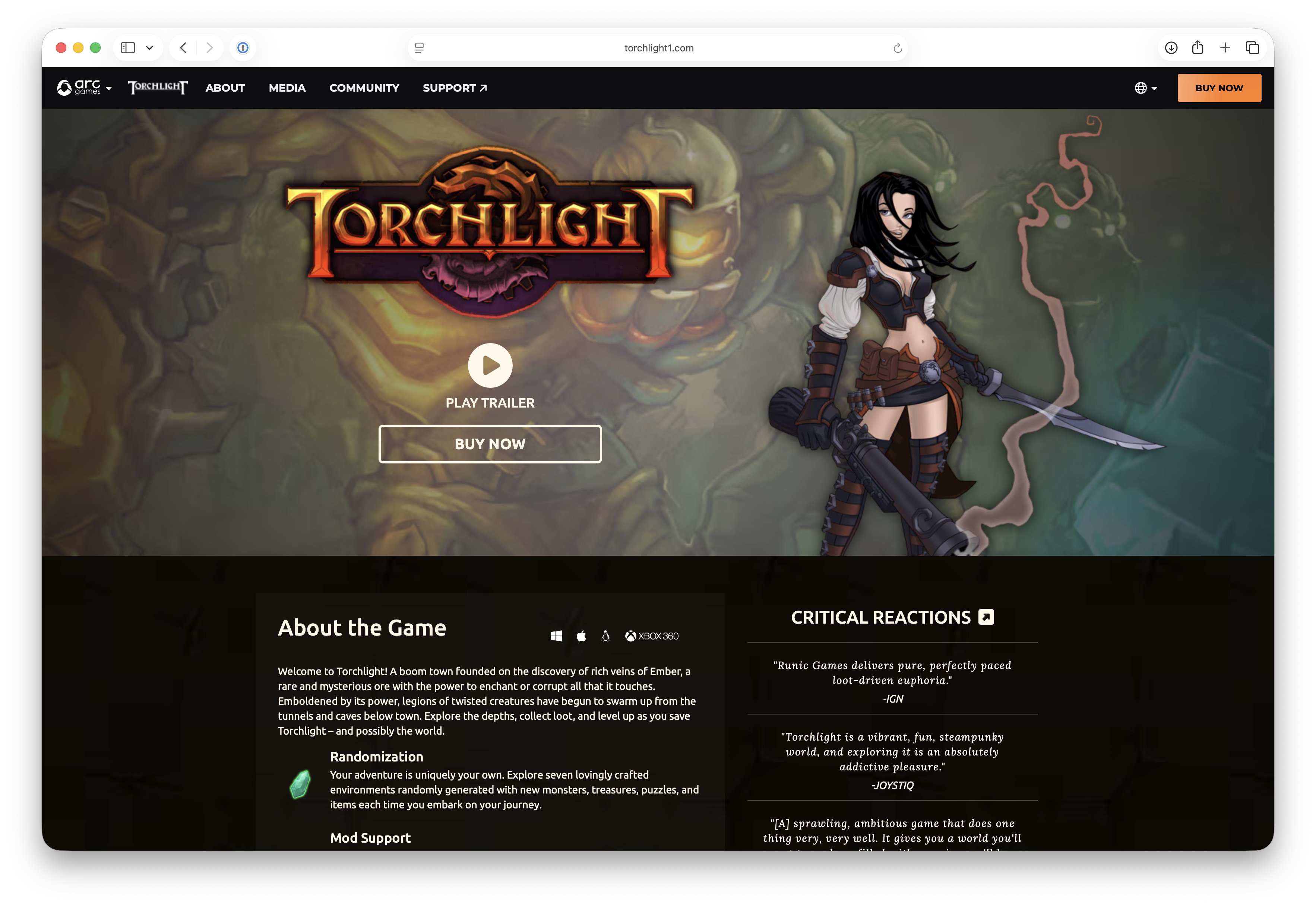
Task: Click the orange Buy Now button
Action: [x=1219, y=88]
